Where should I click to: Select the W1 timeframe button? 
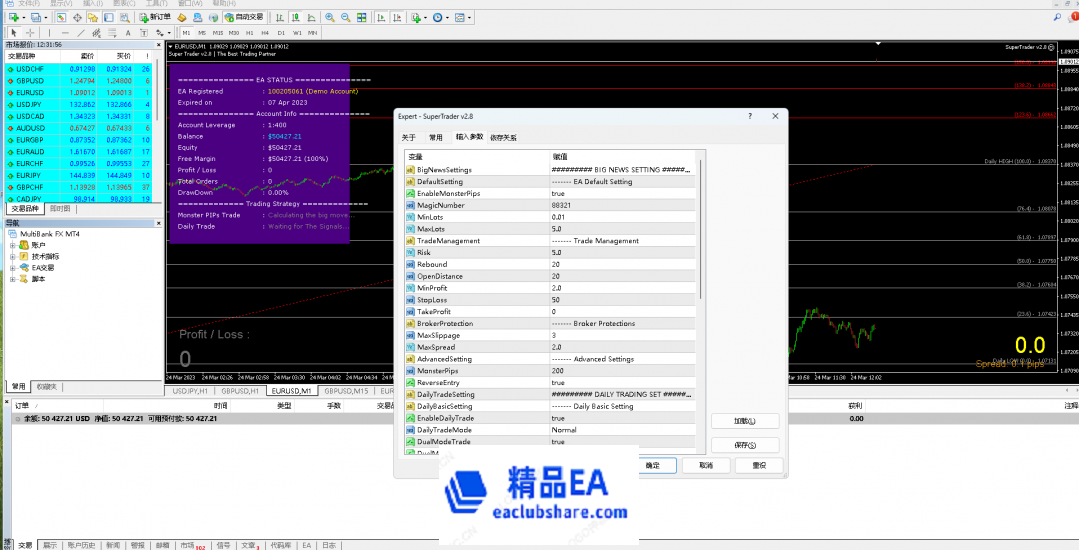pos(297,32)
